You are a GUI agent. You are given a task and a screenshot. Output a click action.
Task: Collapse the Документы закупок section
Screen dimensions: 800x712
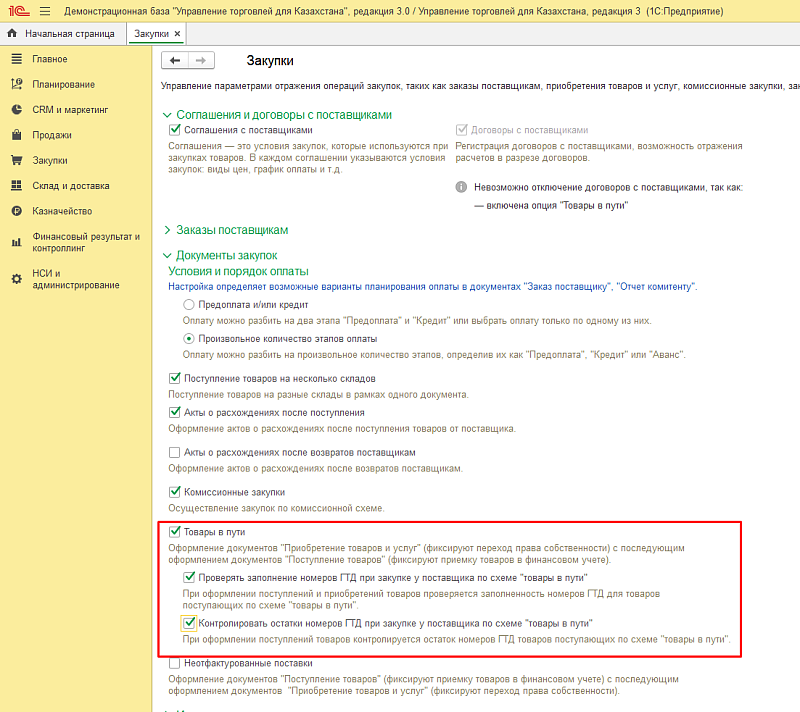[167, 256]
